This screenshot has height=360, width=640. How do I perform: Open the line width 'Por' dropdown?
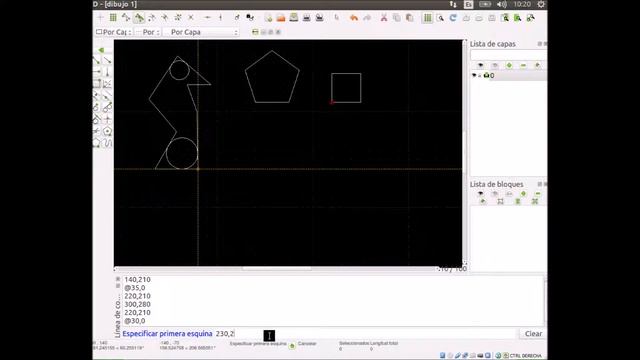pos(148,32)
